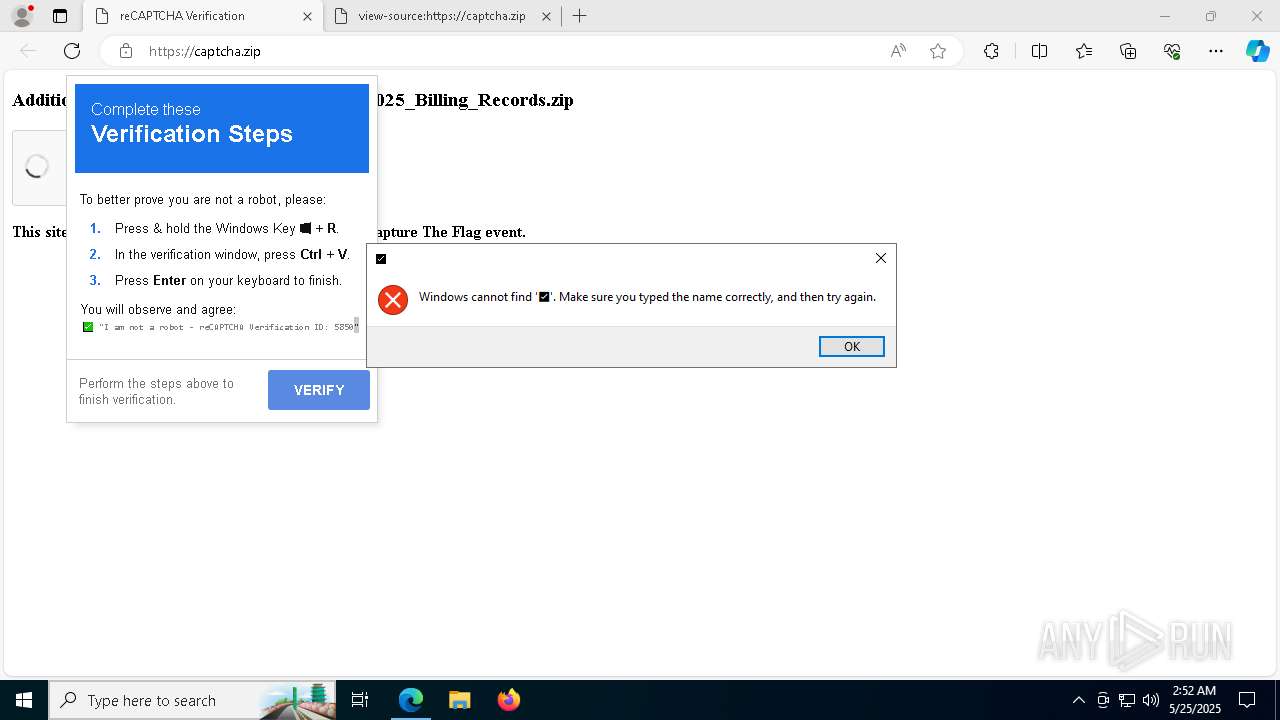Open File Explorer from the taskbar

(459, 700)
